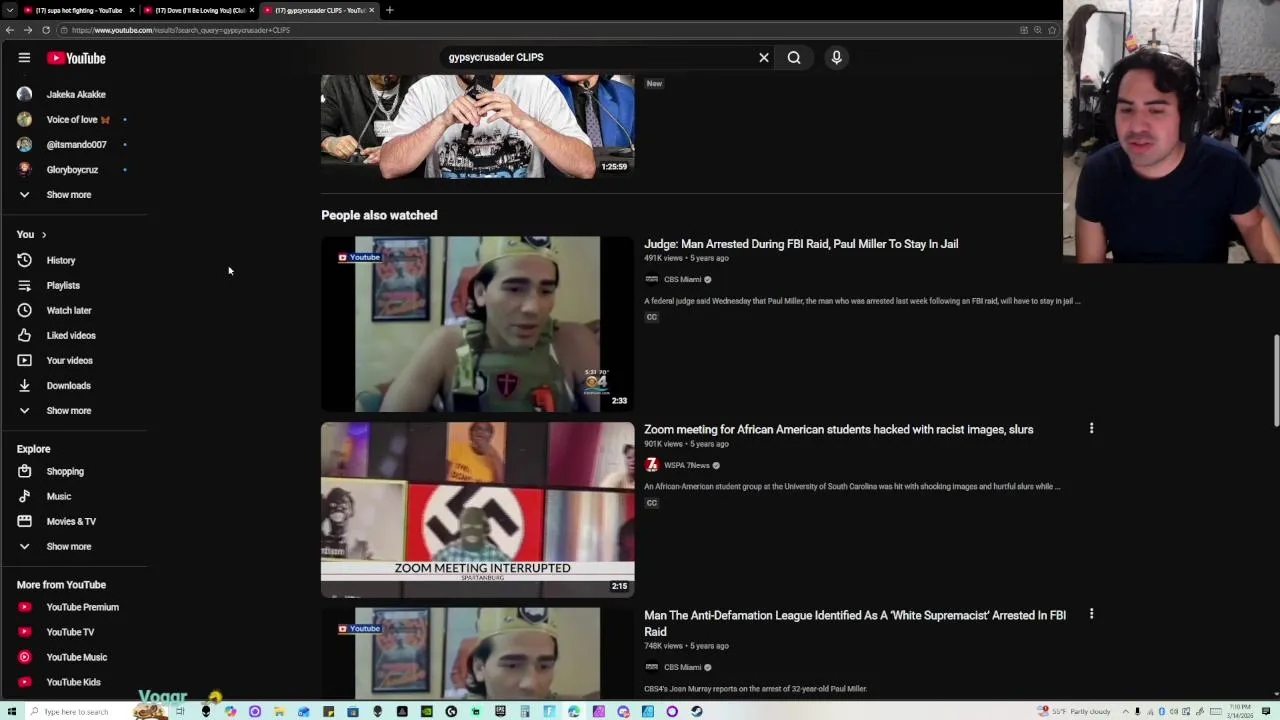The image size is (1280, 720).
Task: Open Steam from taskbar
Action: pyautogui.click(x=696, y=711)
